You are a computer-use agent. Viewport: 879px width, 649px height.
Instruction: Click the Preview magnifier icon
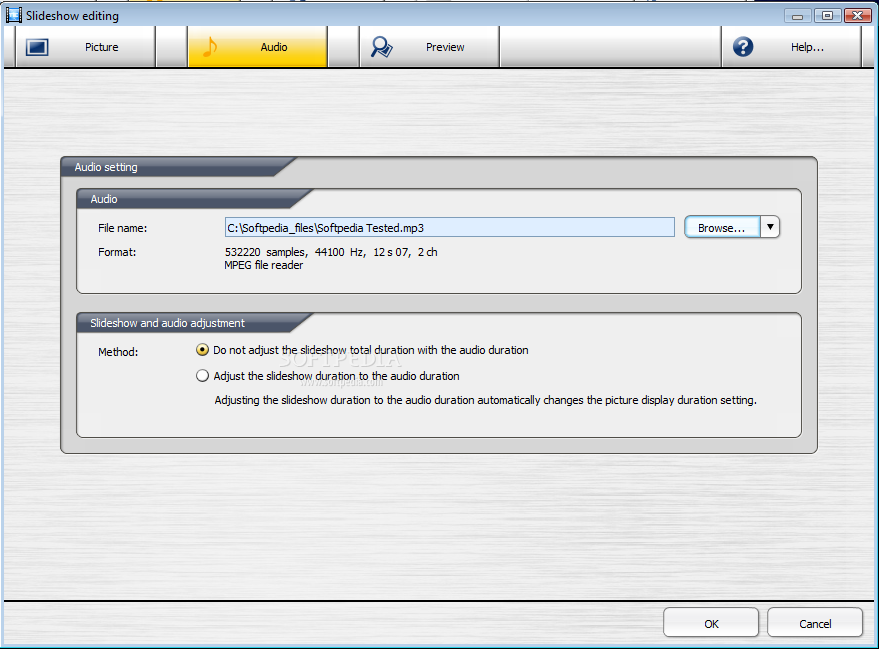(382, 47)
